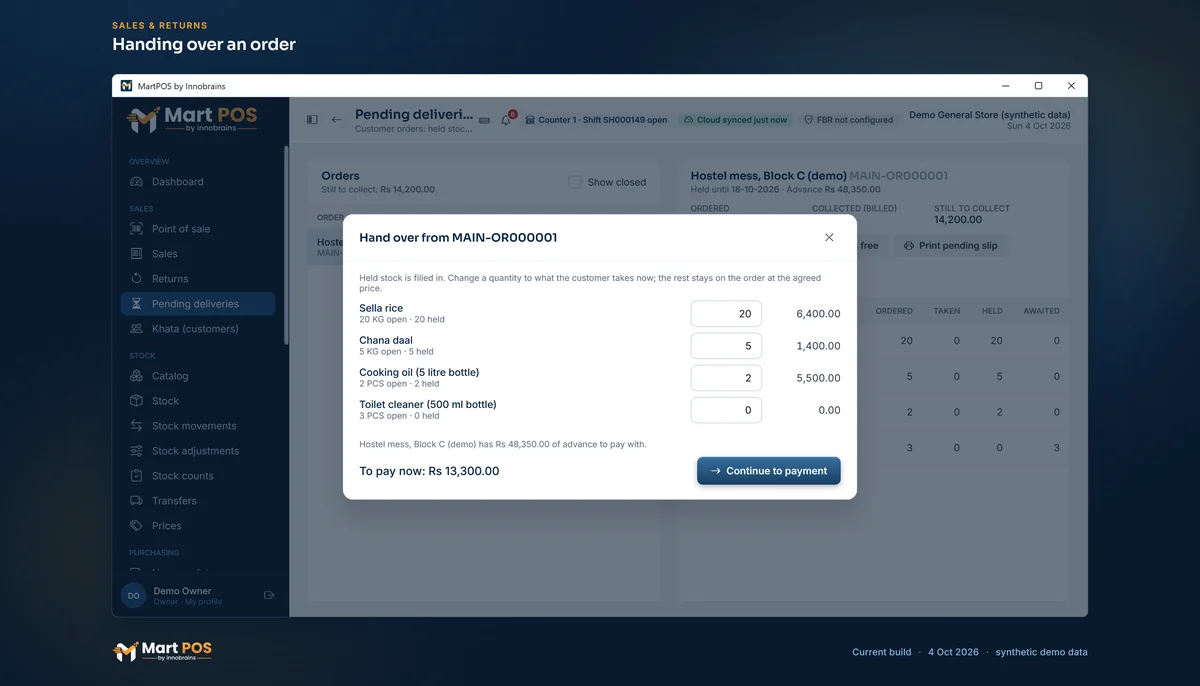This screenshot has width=1200, height=686.
Task: Click the Dashboard gauge icon in sidebar
Action: click(136, 182)
